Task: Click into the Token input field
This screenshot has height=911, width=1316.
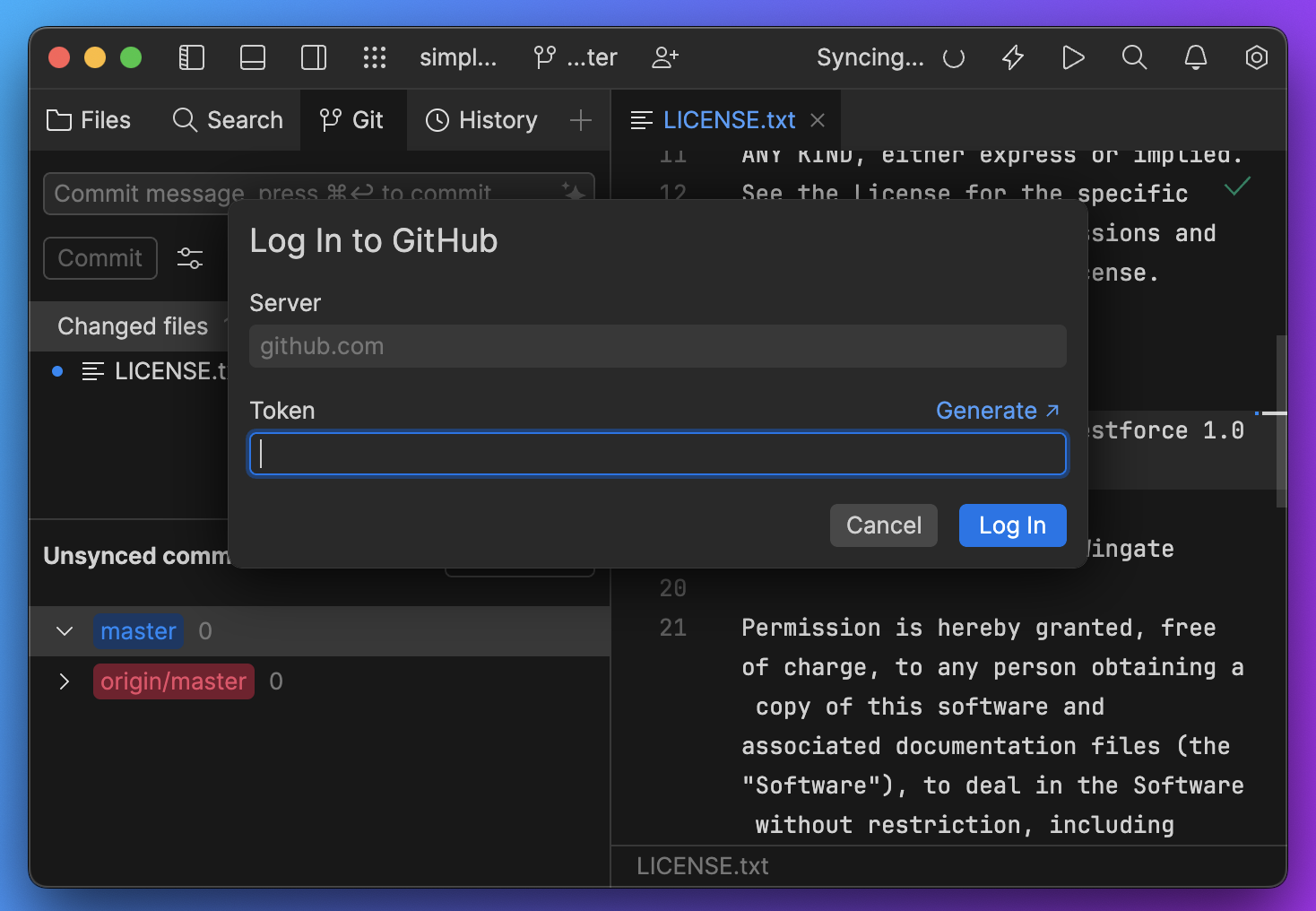Action: (x=658, y=454)
